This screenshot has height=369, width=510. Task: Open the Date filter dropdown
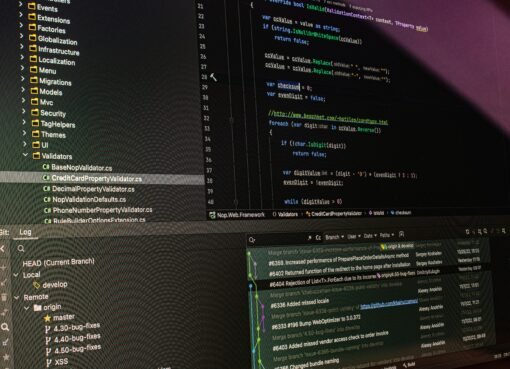point(370,236)
